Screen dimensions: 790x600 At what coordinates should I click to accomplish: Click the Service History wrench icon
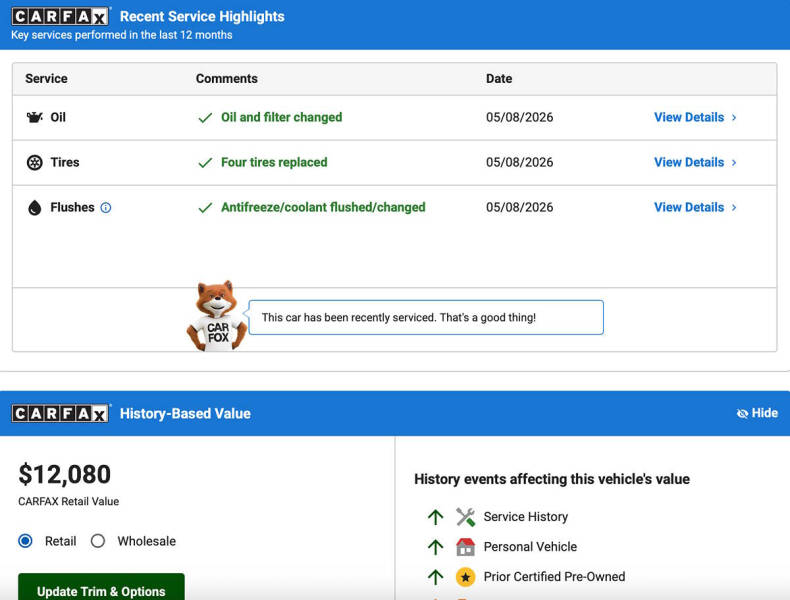(x=466, y=517)
